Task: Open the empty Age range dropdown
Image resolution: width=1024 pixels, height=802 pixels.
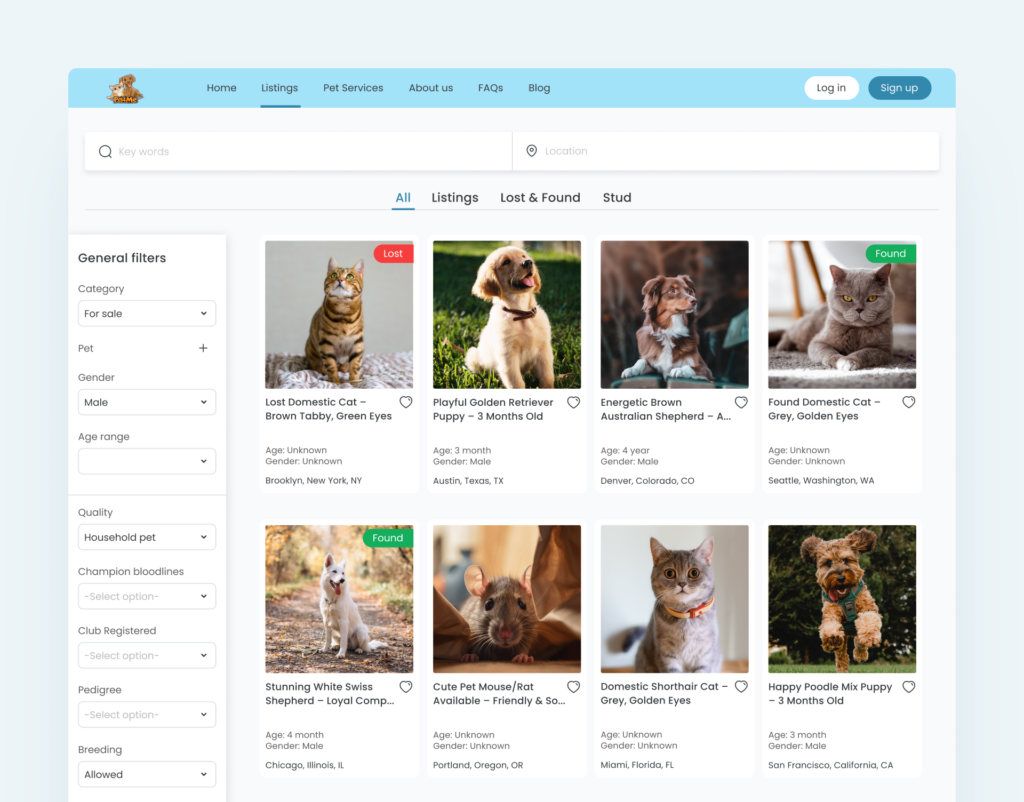Action: pos(147,461)
